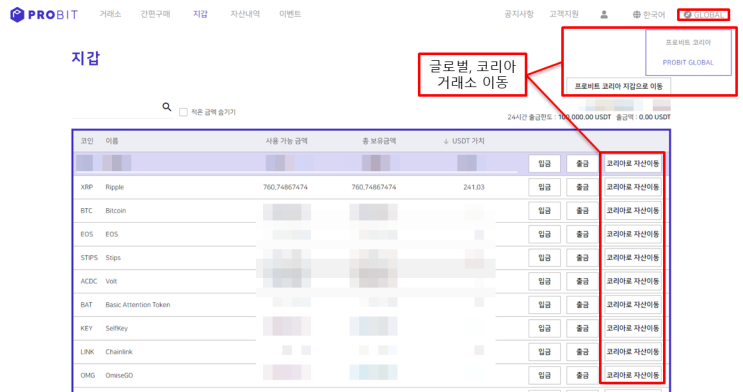Click 코리아로 자산이동 for BTC Bitcoin
Image resolution: width=743 pixels, height=392 pixels.
[x=633, y=210]
